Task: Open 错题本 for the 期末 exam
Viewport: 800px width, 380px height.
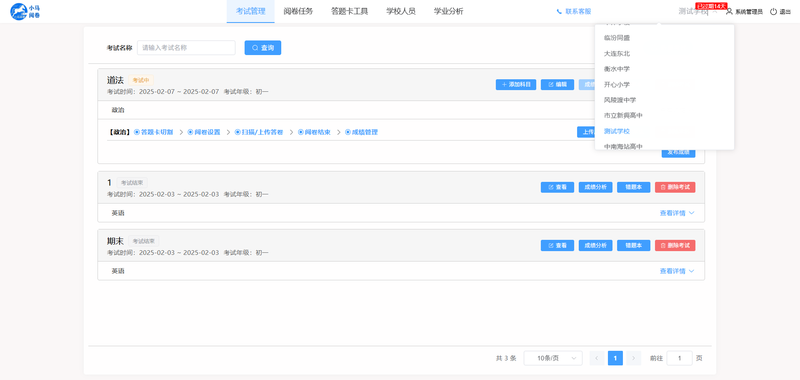Action: coord(634,245)
